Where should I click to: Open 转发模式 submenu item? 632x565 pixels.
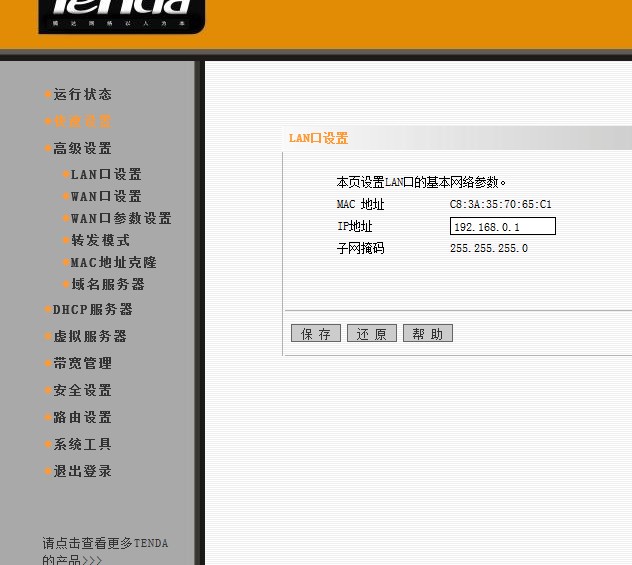click(100, 240)
